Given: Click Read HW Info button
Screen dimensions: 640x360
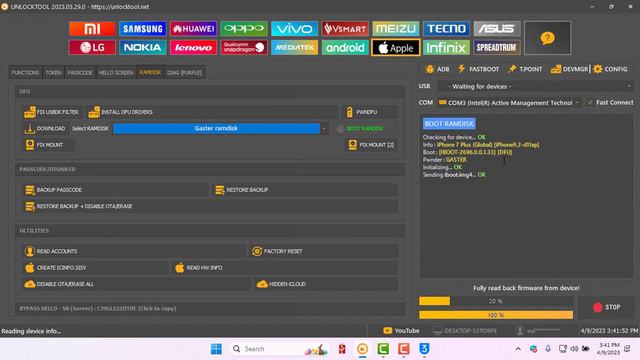Looking at the screenshot, I should (x=285, y=268).
